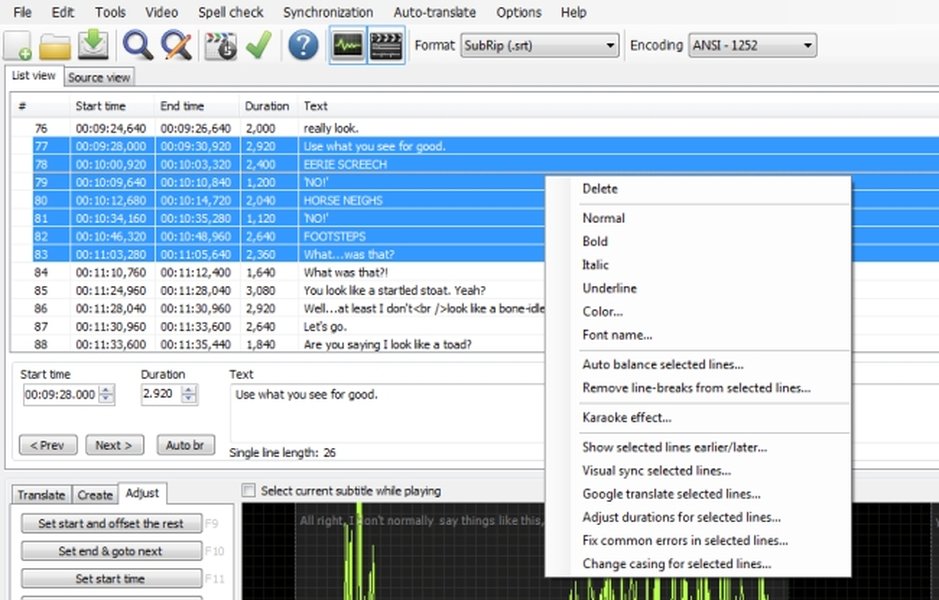Click the Start time input field

(x=60, y=394)
